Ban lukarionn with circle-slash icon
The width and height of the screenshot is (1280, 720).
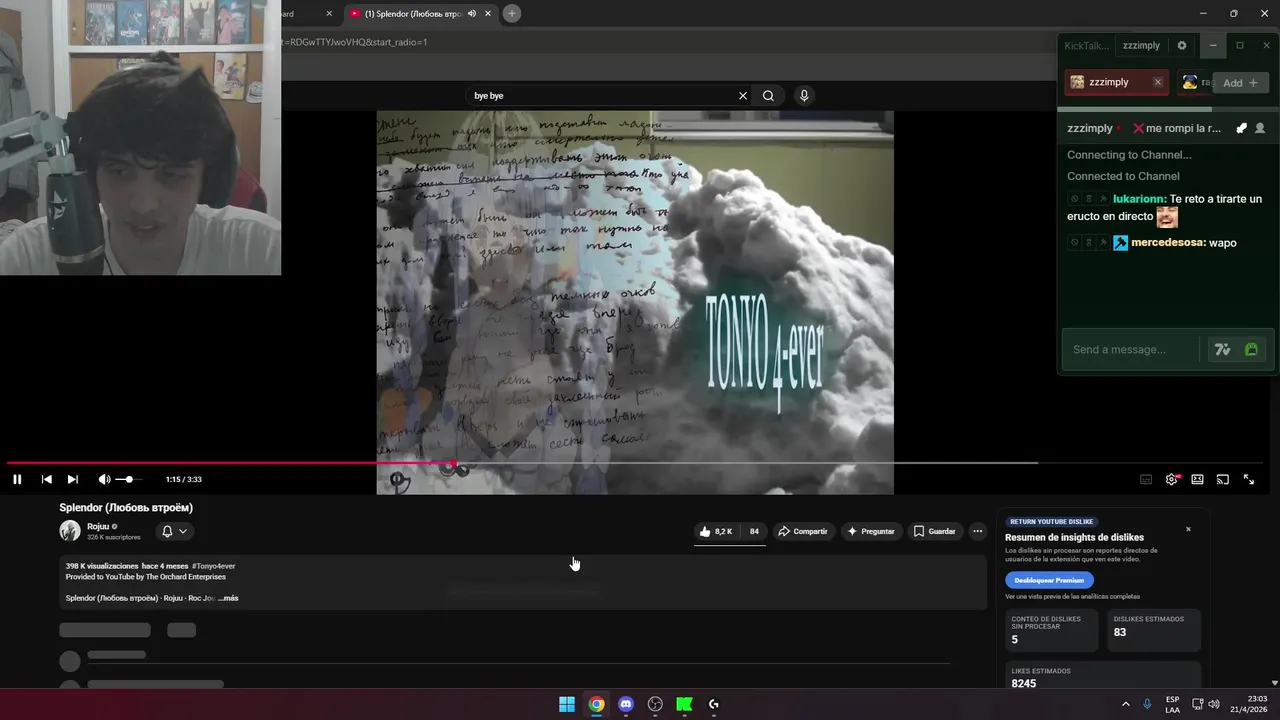pyautogui.click(x=1074, y=199)
